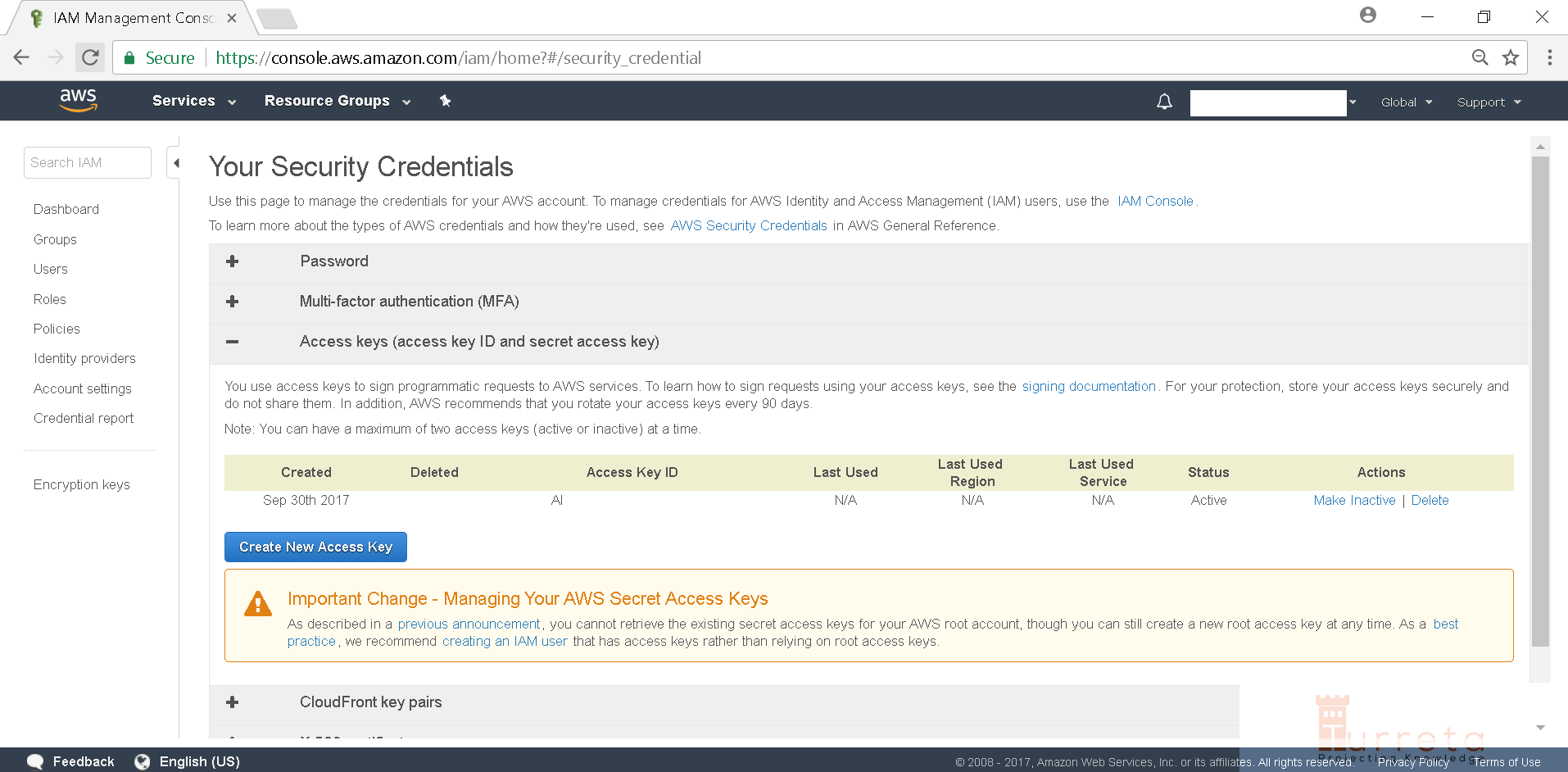Click the Active status cell
1568x772 pixels.
click(x=1208, y=500)
